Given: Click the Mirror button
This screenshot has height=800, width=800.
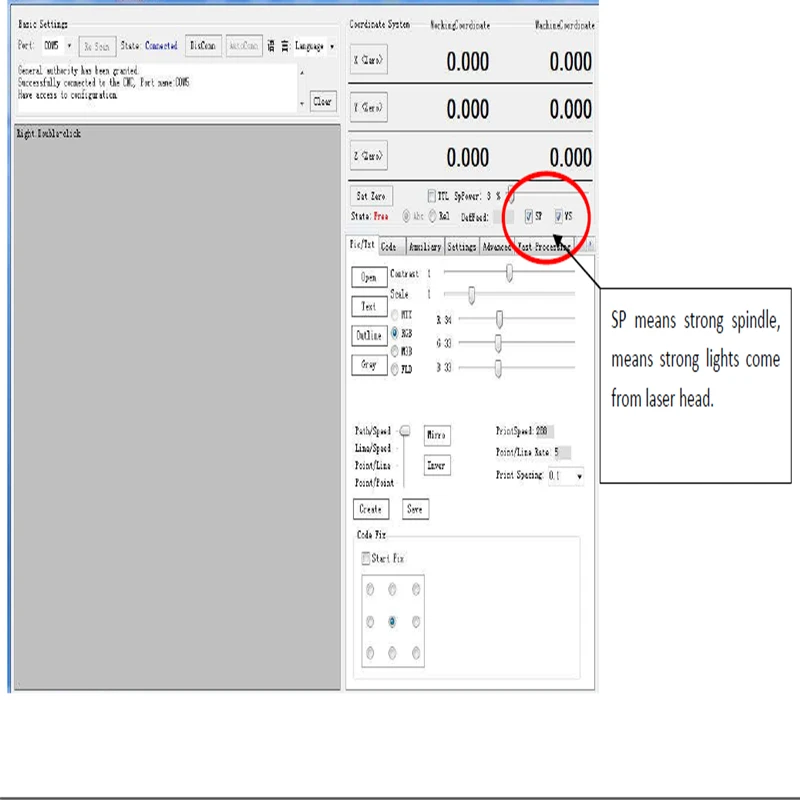Looking at the screenshot, I should [437, 435].
